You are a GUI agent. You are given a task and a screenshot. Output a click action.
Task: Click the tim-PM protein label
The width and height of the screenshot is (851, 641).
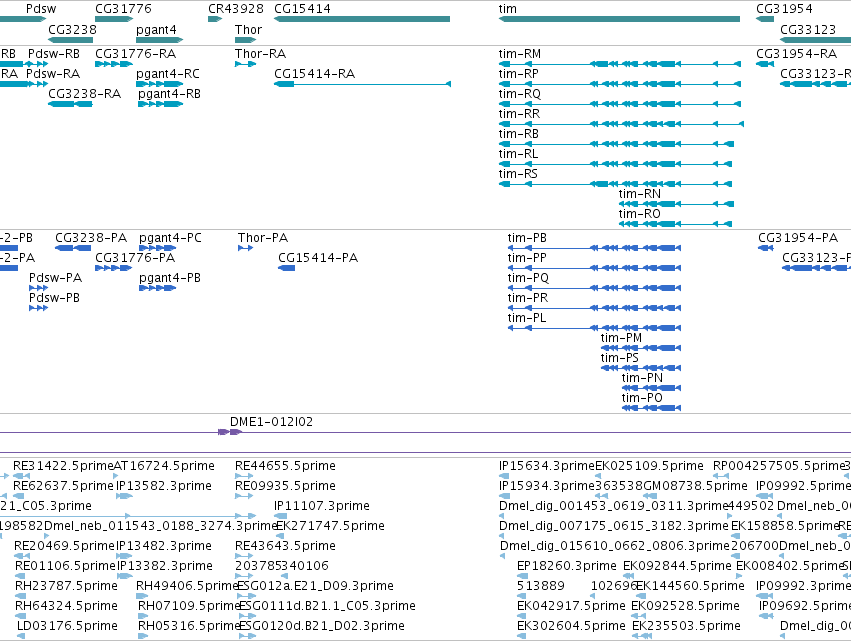621,338
